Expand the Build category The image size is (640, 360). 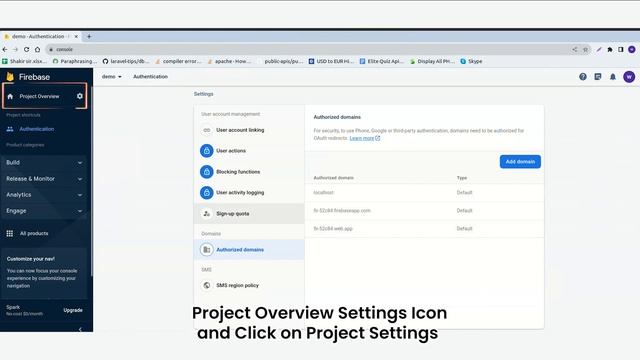click(44, 162)
